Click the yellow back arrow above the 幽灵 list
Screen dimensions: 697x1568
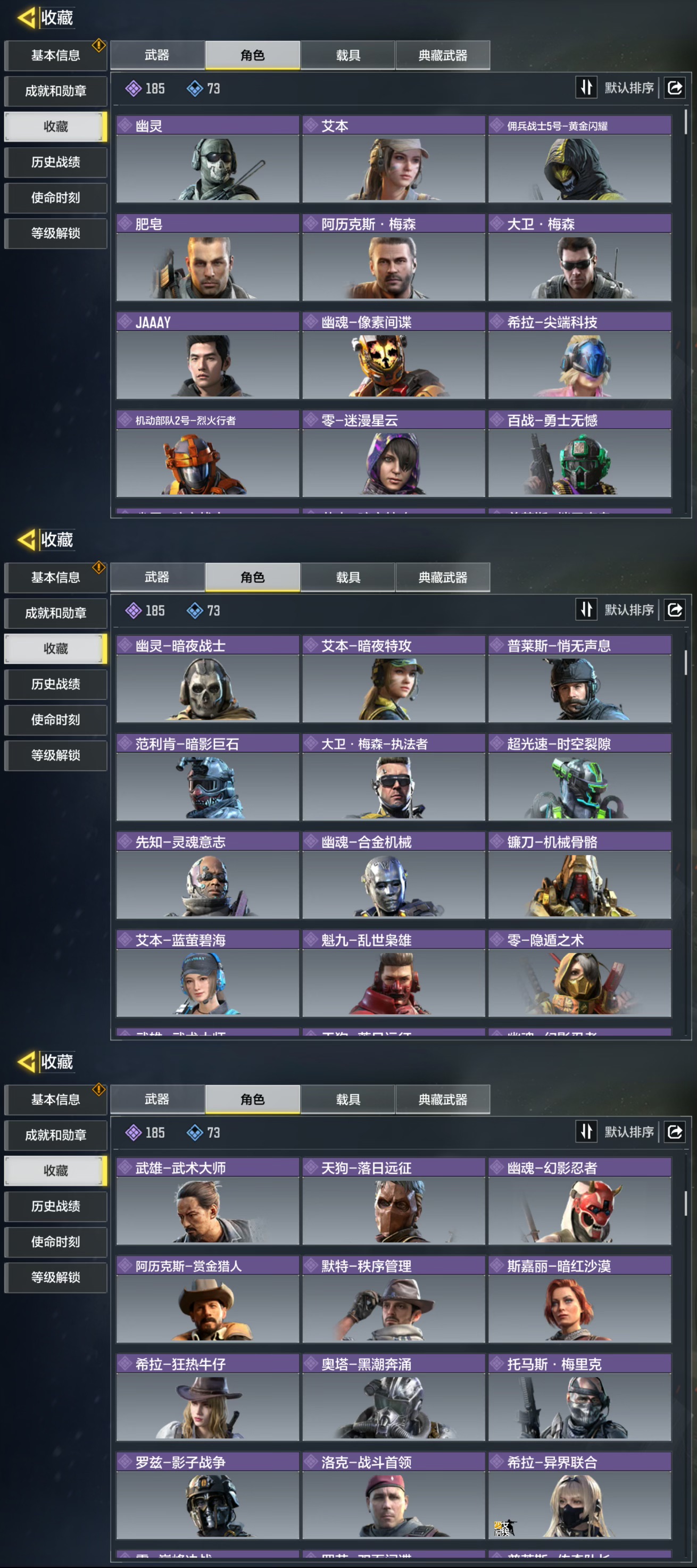[x=26, y=18]
